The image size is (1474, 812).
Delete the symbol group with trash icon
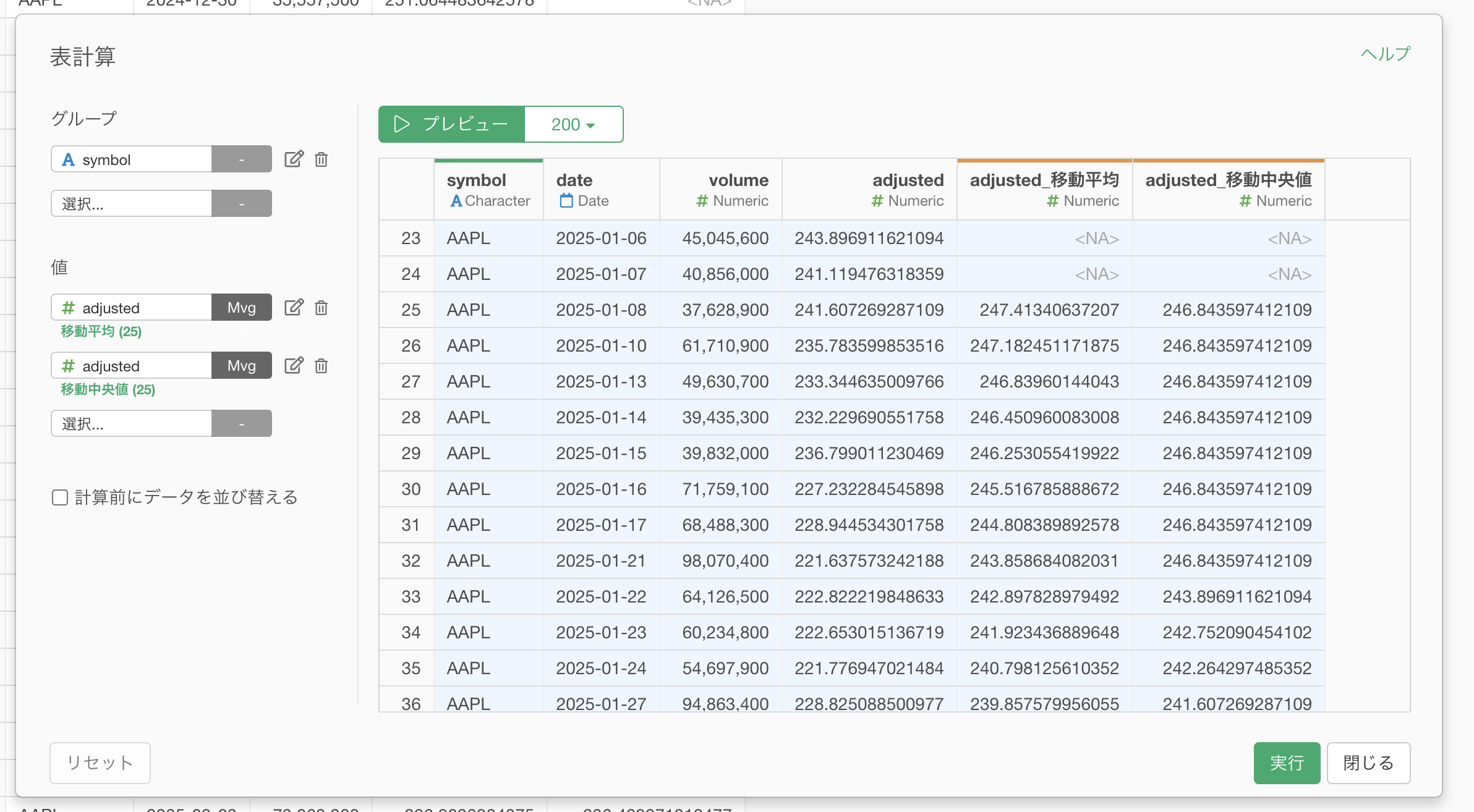(321, 159)
